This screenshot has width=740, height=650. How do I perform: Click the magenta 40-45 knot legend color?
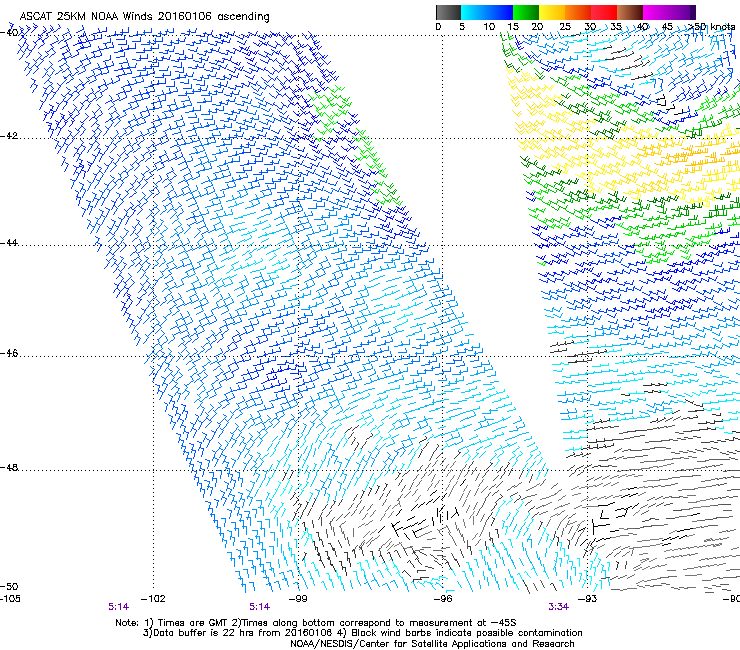click(656, 12)
